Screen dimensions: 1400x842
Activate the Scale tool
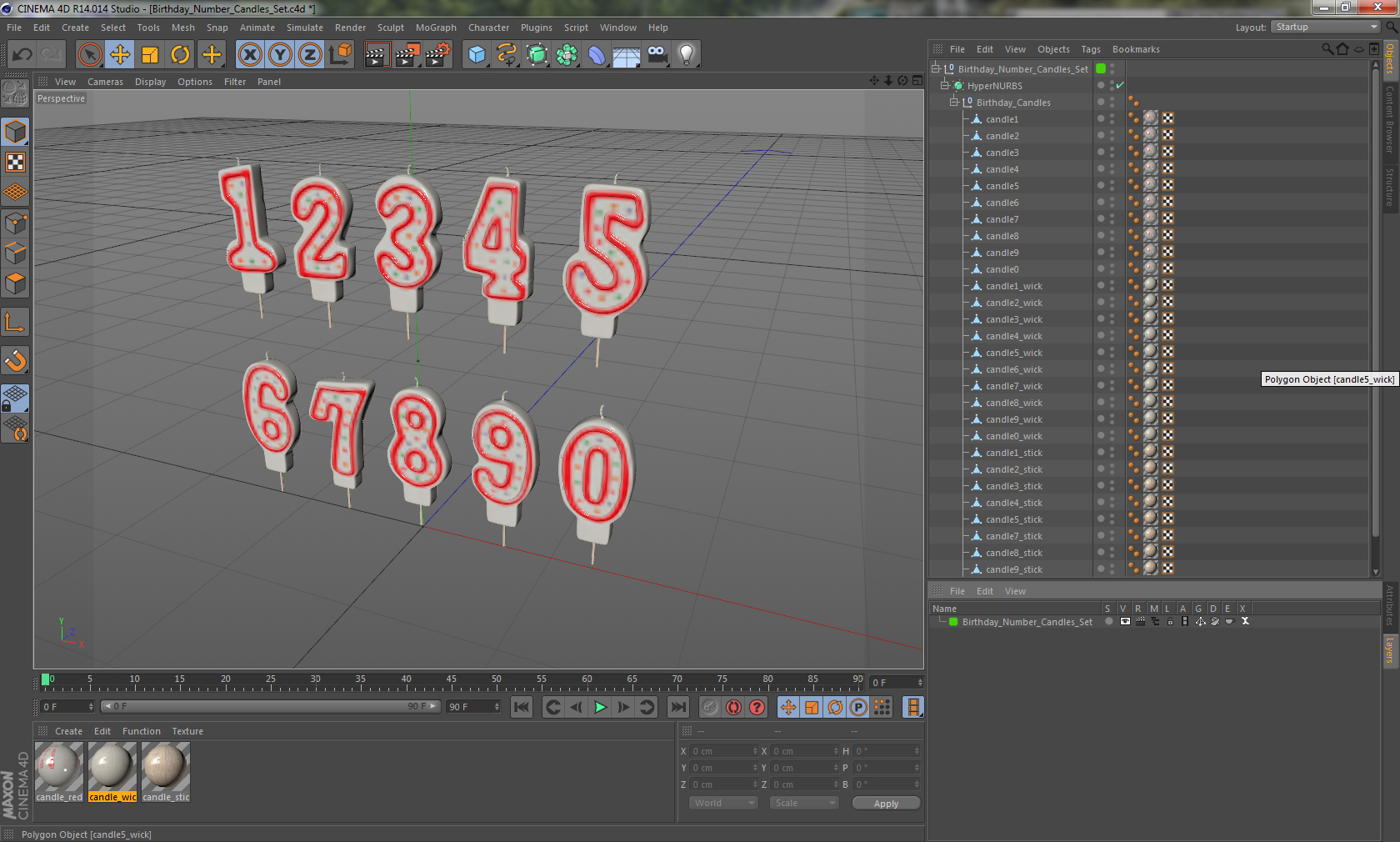(x=150, y=55)
